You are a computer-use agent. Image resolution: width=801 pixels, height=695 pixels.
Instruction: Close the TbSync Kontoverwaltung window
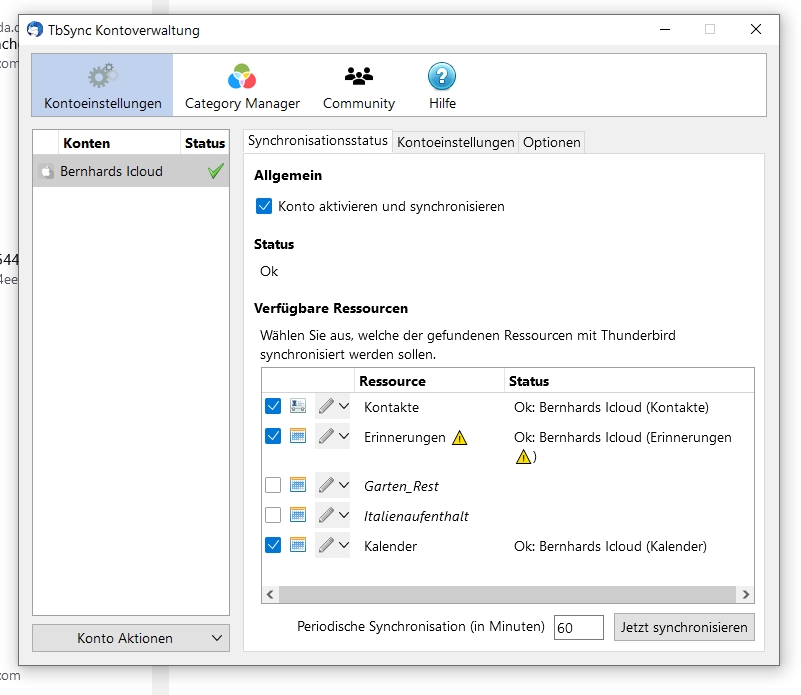tap(756, 30)
